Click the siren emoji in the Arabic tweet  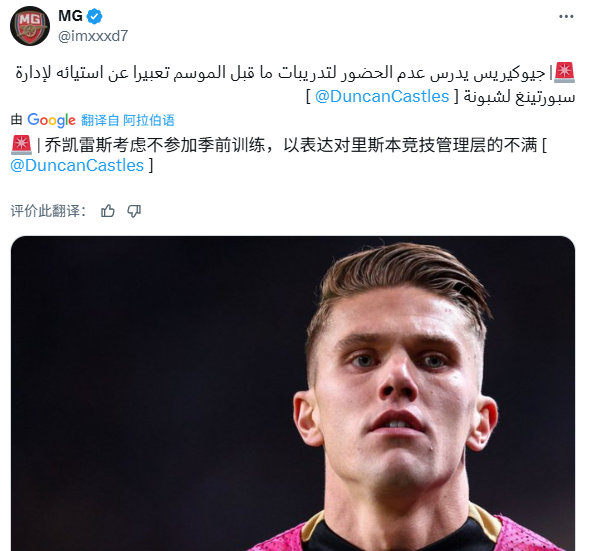coord(564,72)
